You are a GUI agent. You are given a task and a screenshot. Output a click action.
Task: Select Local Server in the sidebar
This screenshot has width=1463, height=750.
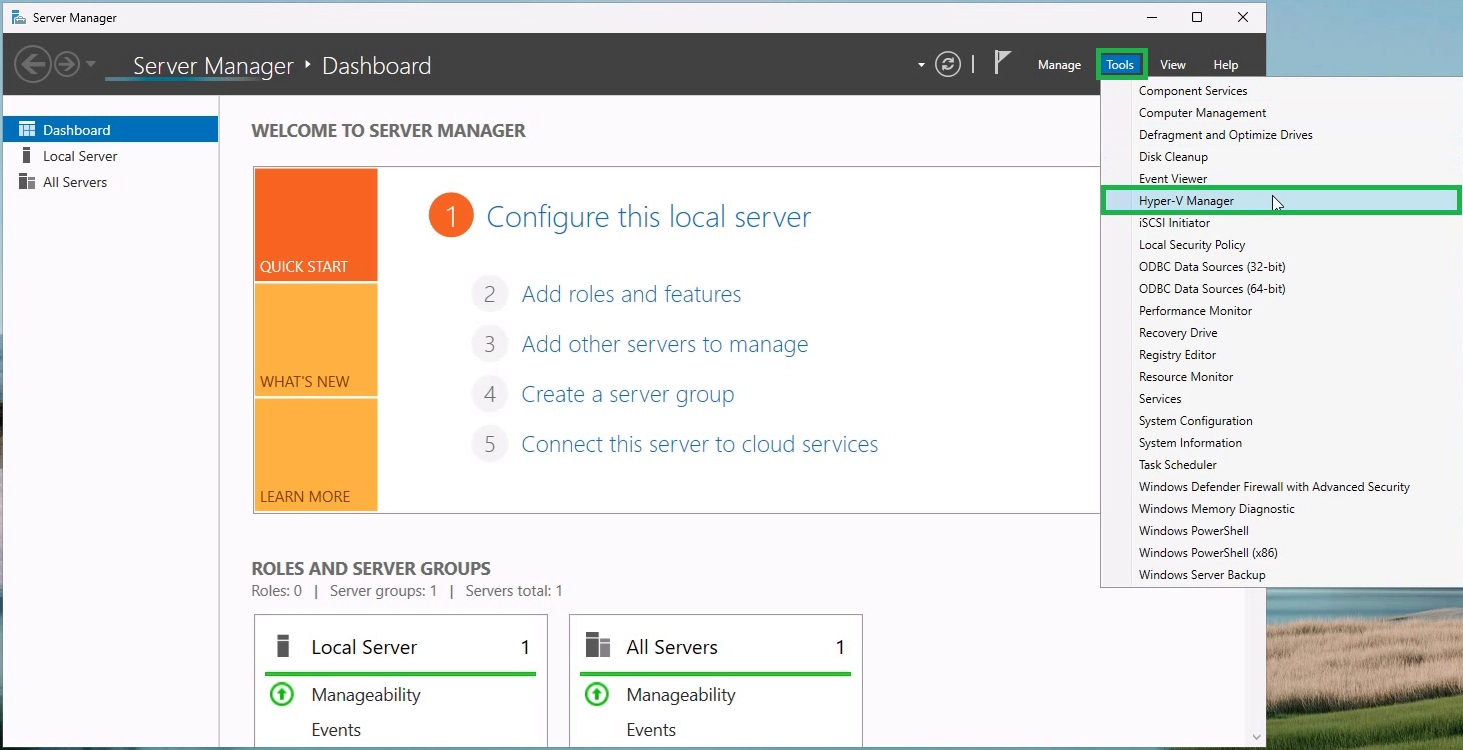tap(110, 156)
